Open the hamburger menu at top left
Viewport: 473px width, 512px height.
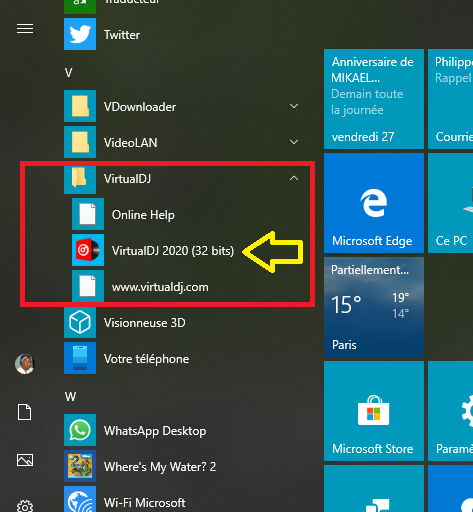coord(25,29)
